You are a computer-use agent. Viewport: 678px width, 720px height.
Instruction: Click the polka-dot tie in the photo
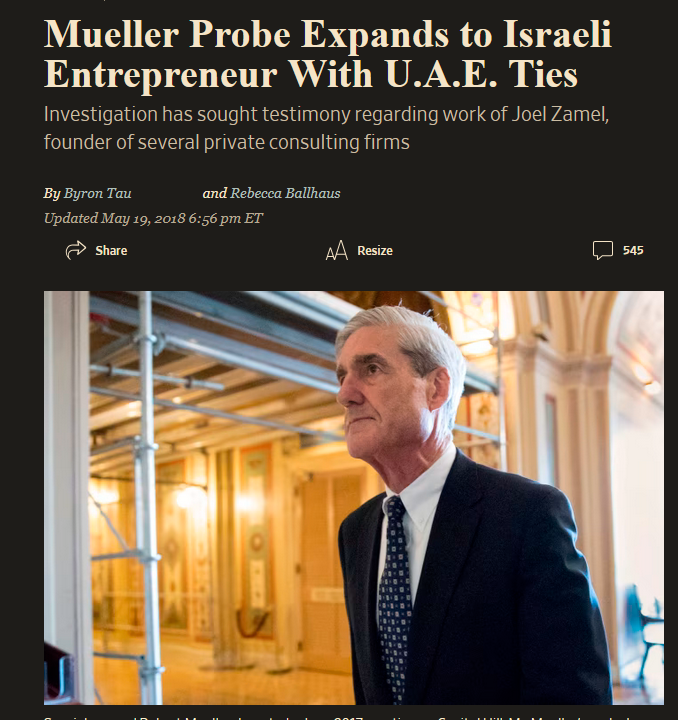click(394, 597)
